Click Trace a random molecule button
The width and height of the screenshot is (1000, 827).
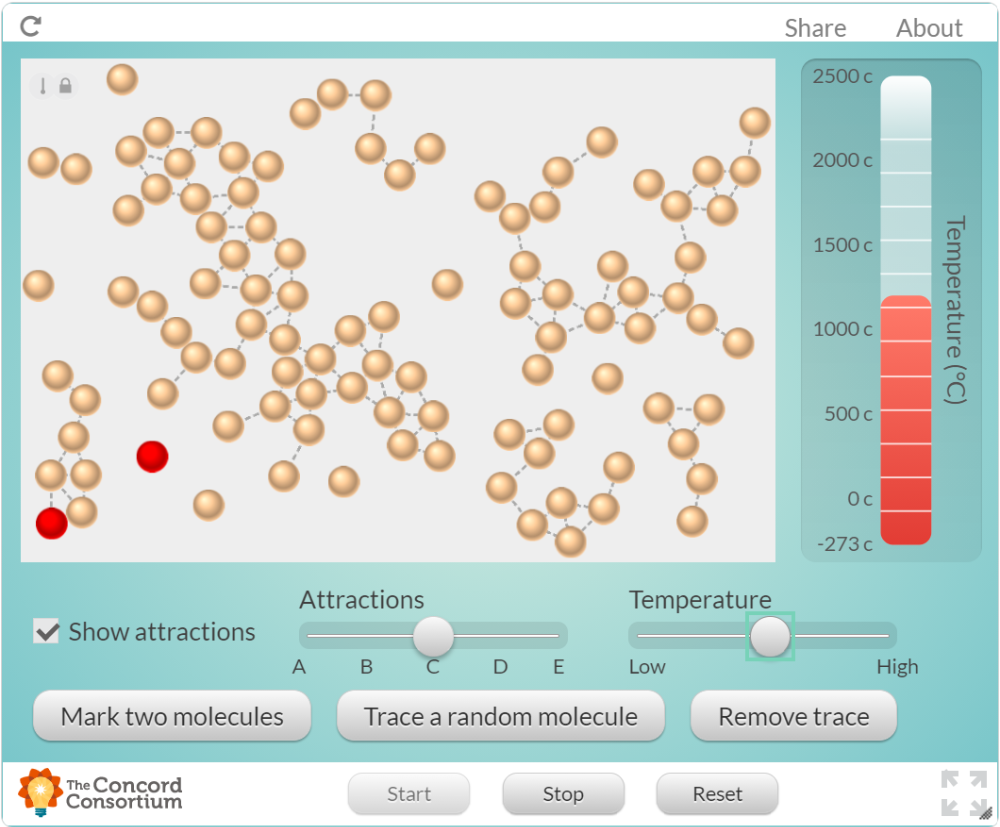501,716
